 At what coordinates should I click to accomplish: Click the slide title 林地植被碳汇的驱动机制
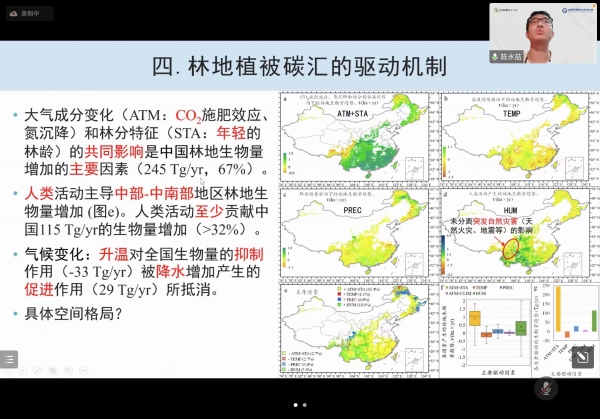click(300, 66)
